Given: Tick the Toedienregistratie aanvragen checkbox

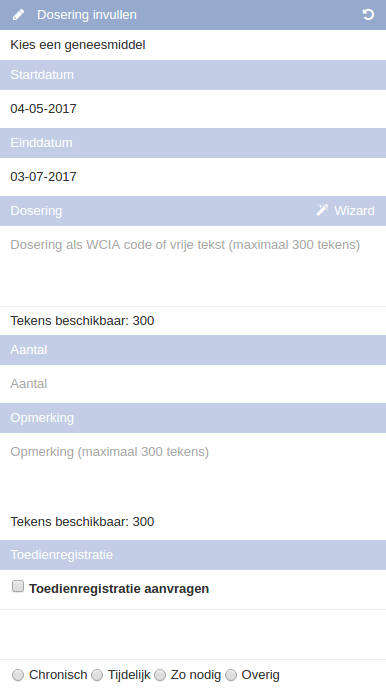Looking at the screenshot, I should (x=18, y=586).
